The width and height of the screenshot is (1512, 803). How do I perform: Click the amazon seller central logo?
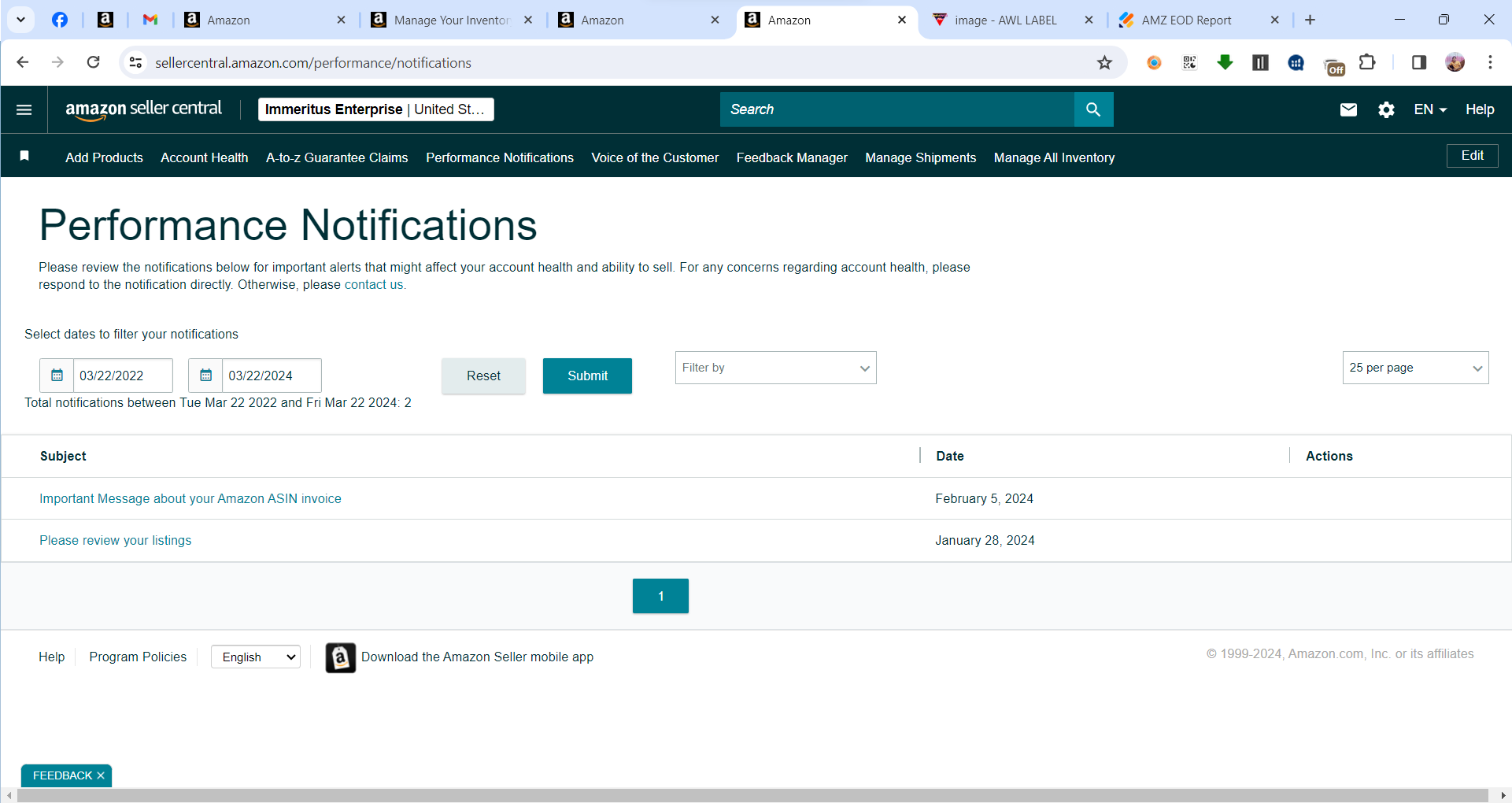point(144,109)
